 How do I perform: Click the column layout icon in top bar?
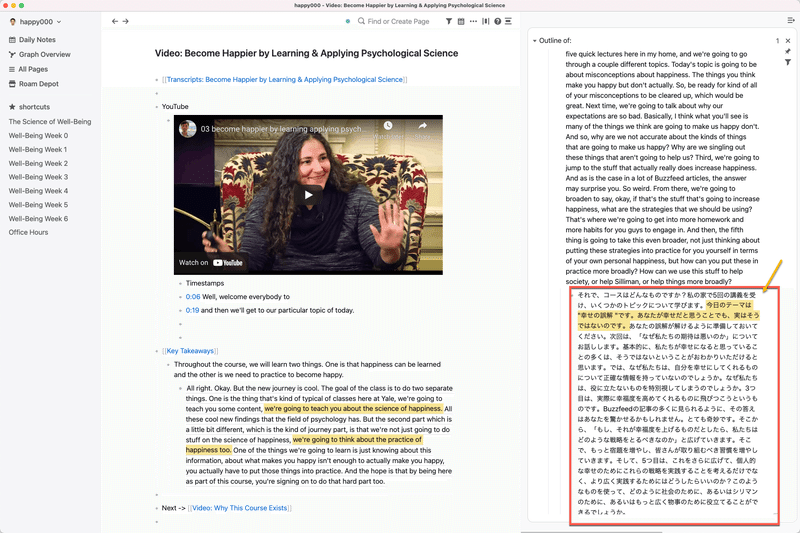[x=485, y=21]
